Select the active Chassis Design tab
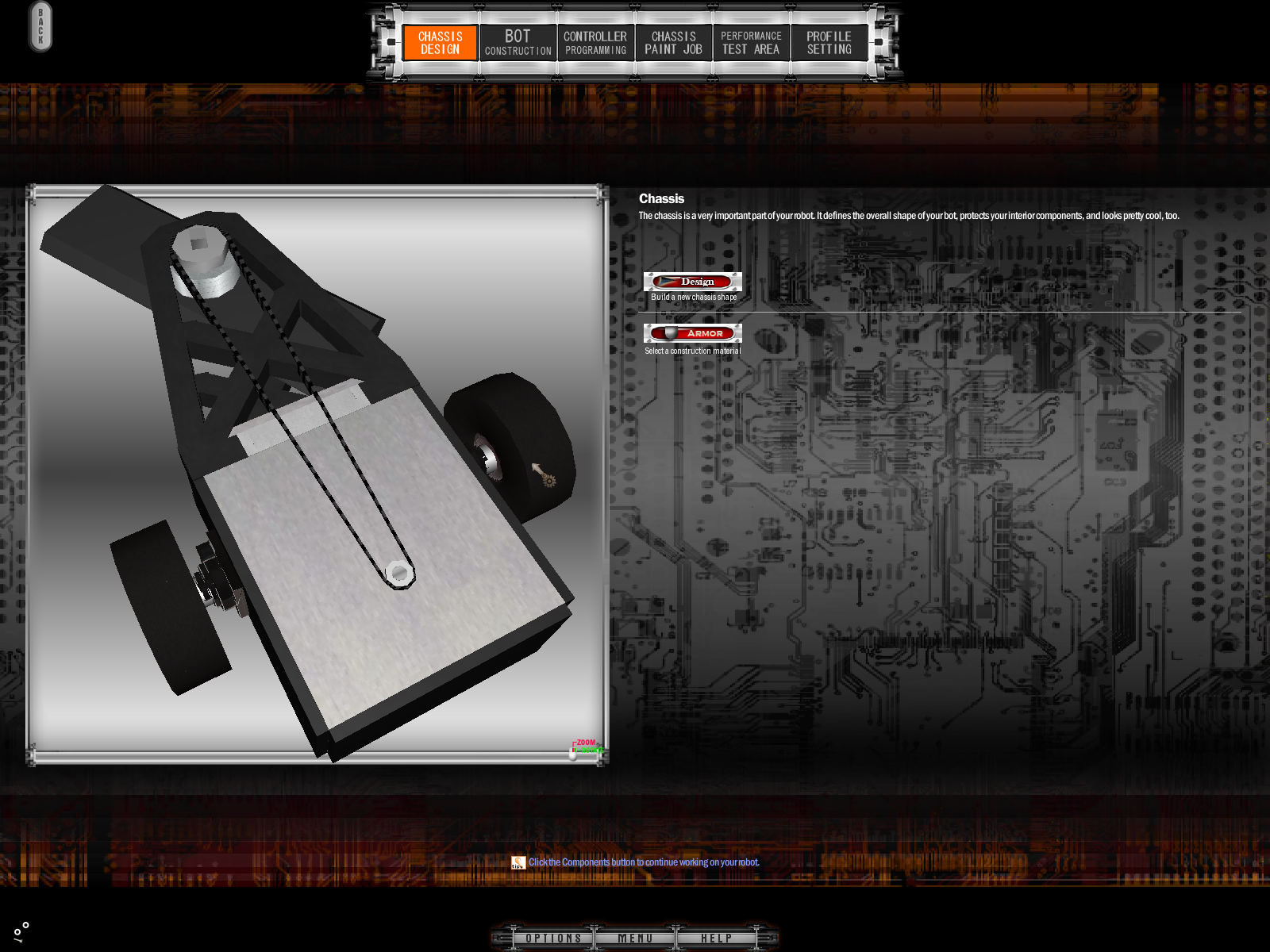The image size is (1270, 952). (x=440, y=43)
